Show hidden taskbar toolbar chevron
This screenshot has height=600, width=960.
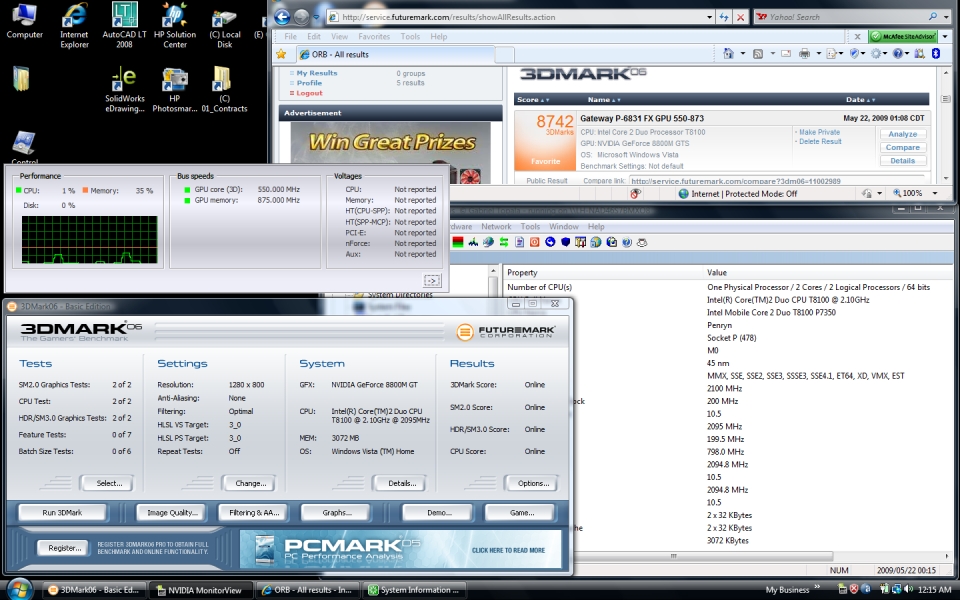[817, 588]
